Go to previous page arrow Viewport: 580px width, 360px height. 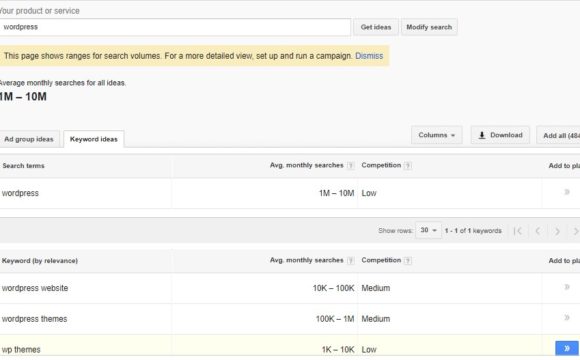[538, 231]
